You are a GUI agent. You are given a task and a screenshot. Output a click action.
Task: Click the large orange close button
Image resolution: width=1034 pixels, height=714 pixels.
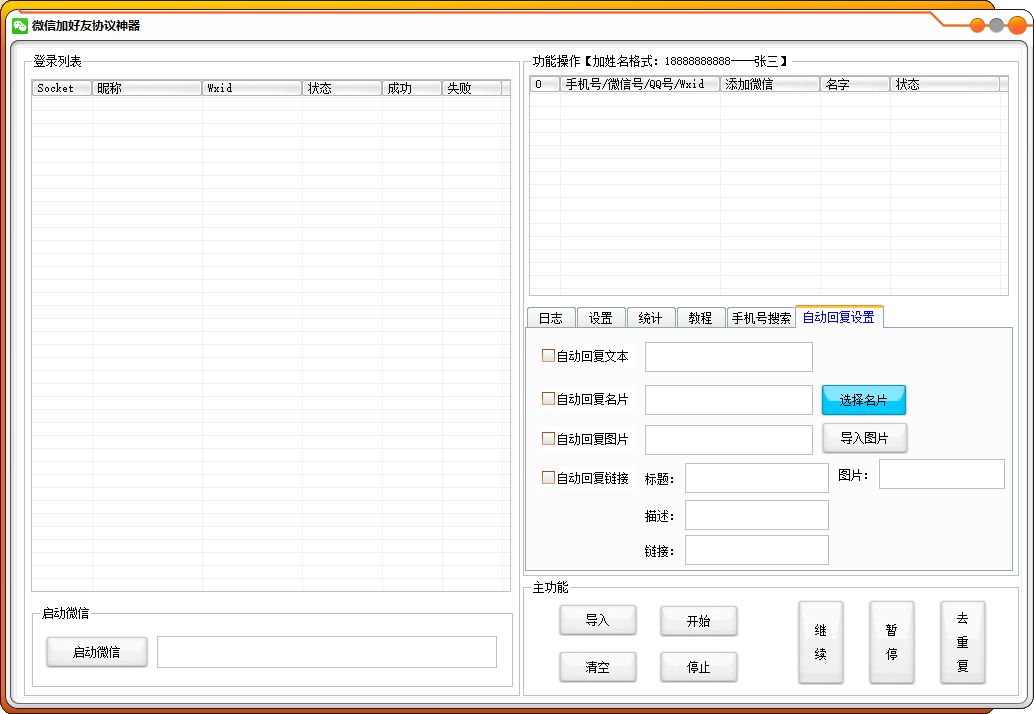tap(1018, 26)
